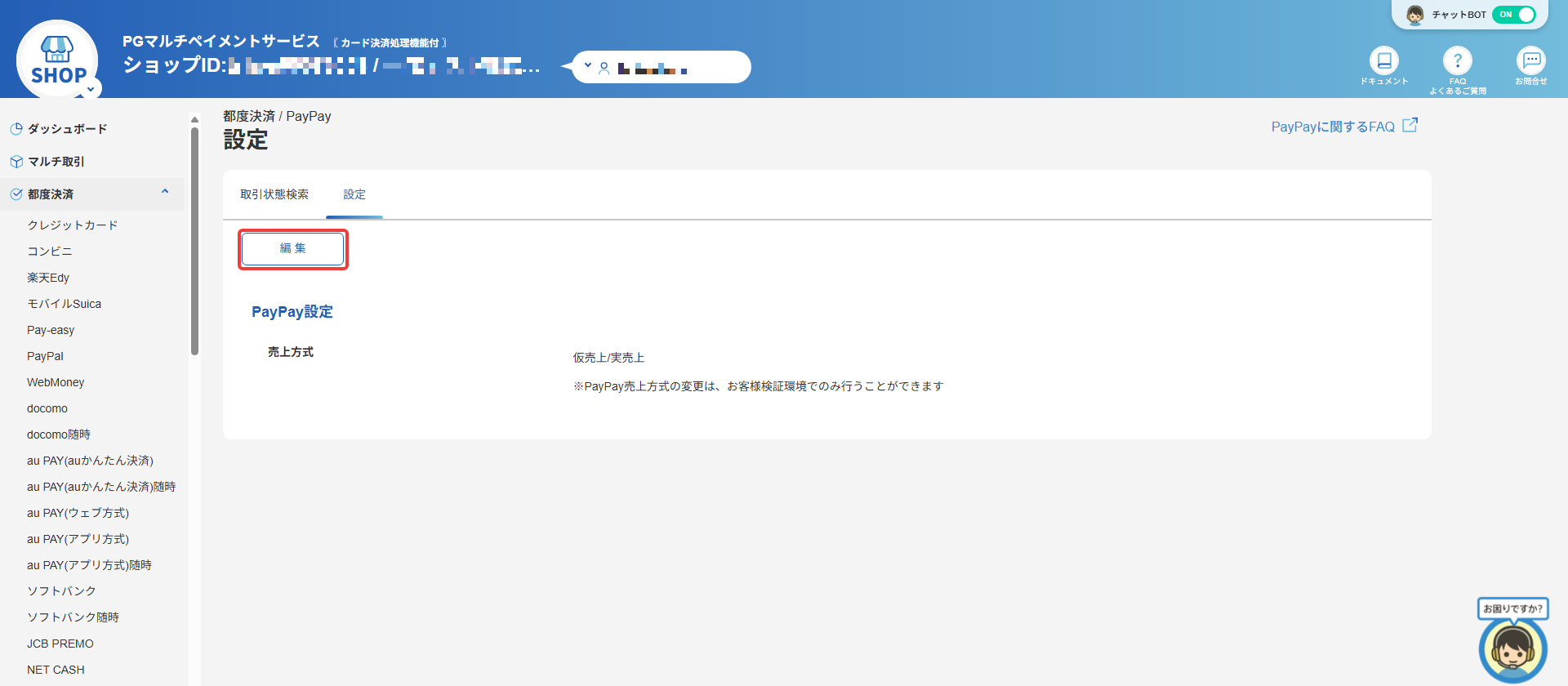The height and width of the screenshot is (686, 1568).
Task: Click the マルチ取引 cube icon
Action: pos(16,162)
